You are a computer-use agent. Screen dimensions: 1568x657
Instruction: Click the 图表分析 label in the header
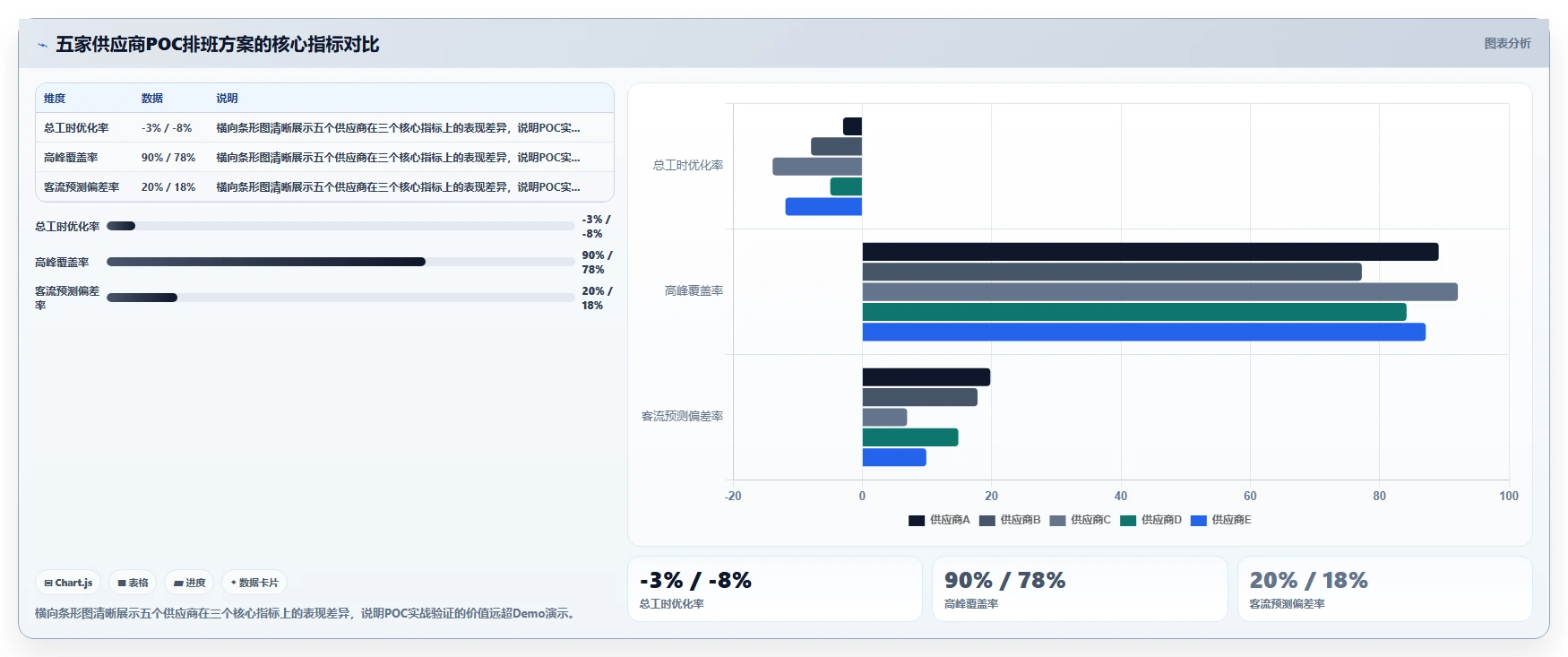[x=1507, y=43]
